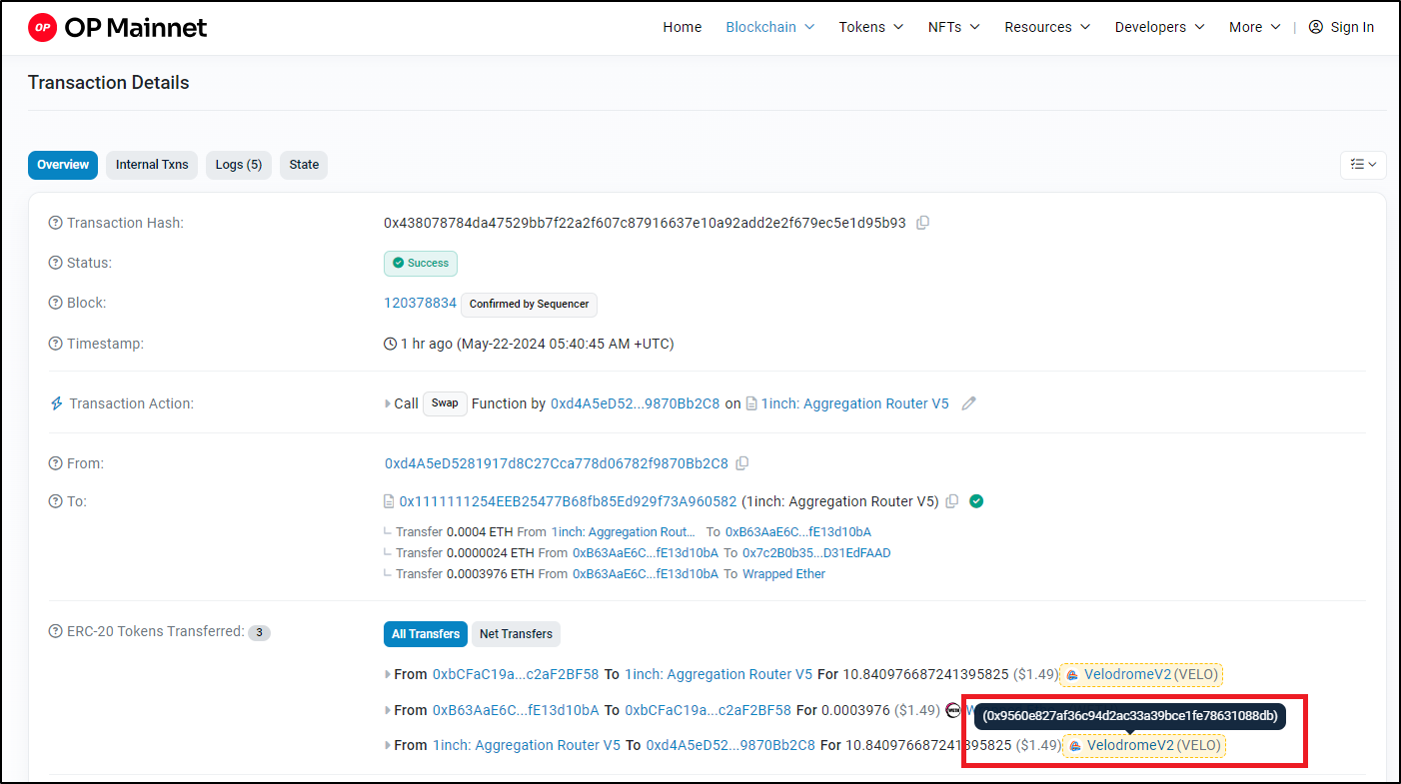Open the Tokens dropdown
Viewport: 1401px width, 784px height.
(x=871, y=27)
